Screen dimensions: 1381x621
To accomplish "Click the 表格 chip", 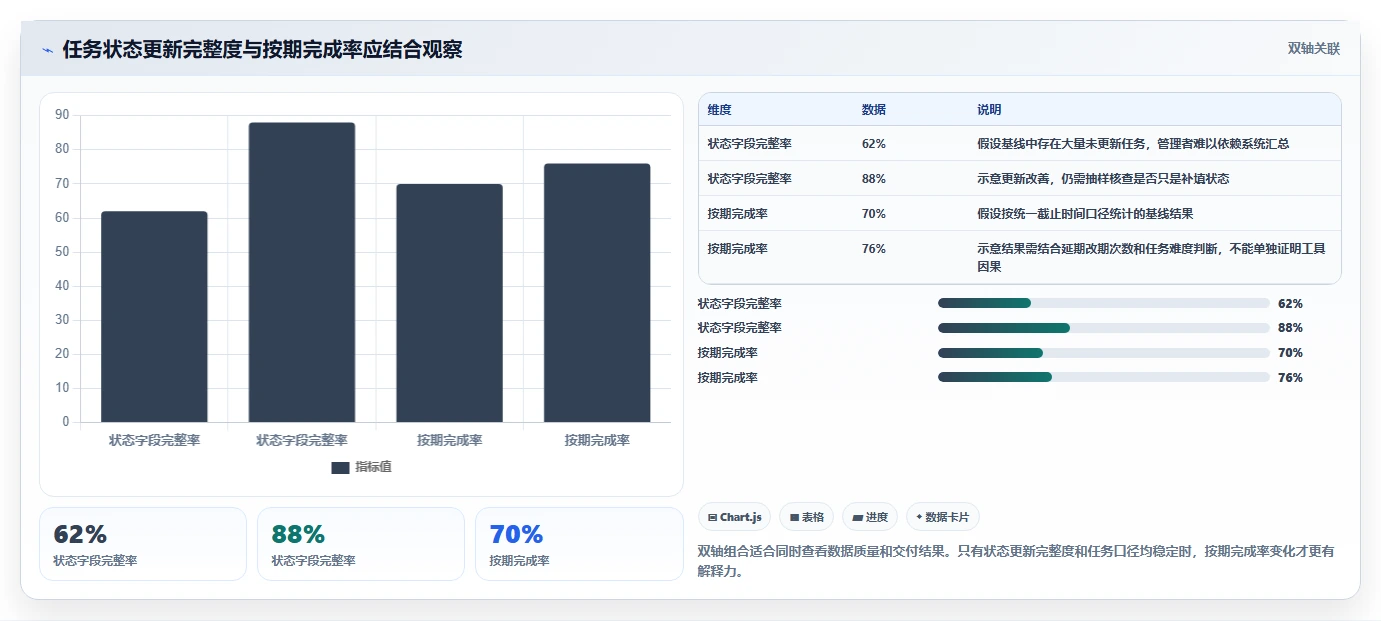I will coord(806,517).
